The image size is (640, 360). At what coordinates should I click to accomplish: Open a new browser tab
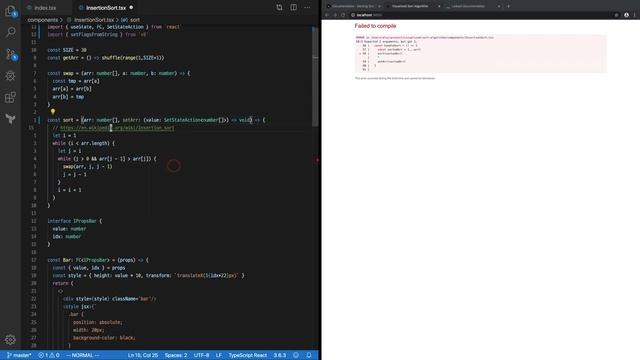[508, 6]
